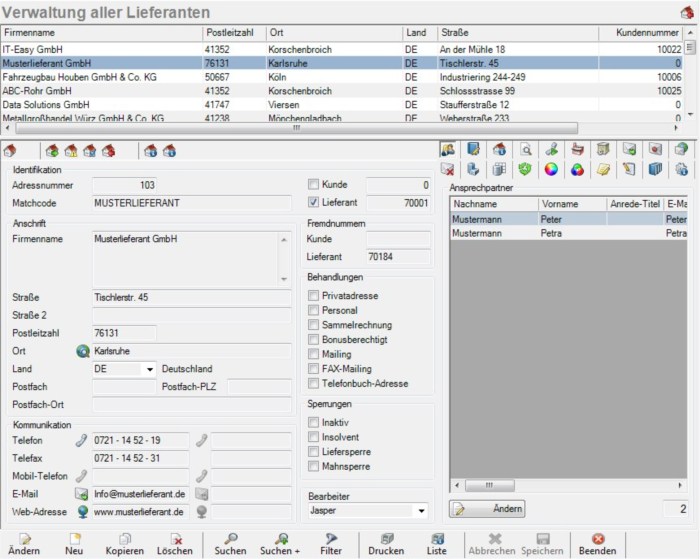Click the Firmenname field's down scroll arrow
The image size is (700, 559).
284,279
